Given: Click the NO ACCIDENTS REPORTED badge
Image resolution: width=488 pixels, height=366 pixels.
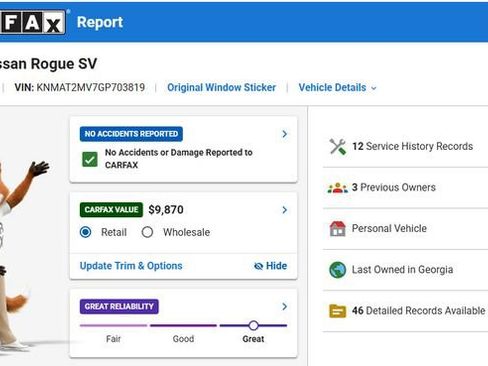Looking at the screenshot, I should tap(131, 134).
